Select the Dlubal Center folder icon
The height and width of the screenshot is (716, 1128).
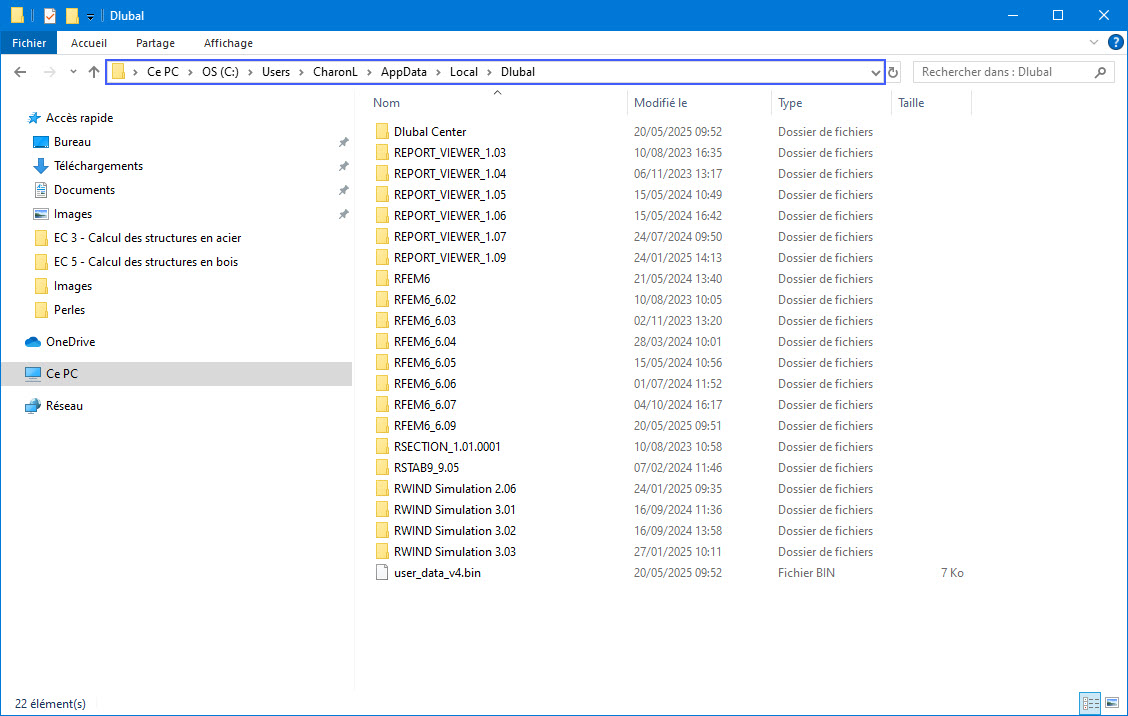(x=382, y=132)
